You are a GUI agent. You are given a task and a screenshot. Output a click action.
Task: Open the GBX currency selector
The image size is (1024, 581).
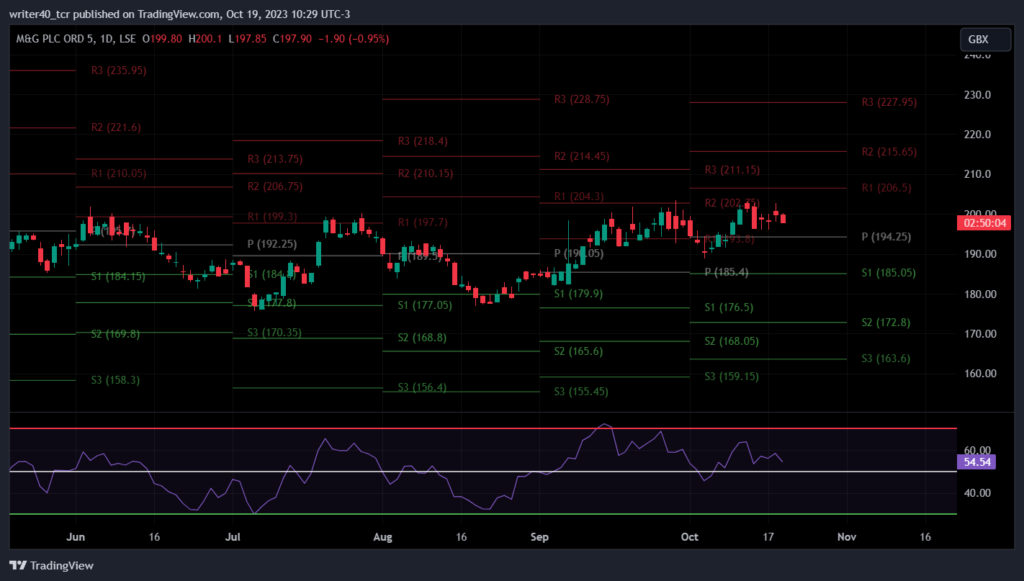(985, 39)
